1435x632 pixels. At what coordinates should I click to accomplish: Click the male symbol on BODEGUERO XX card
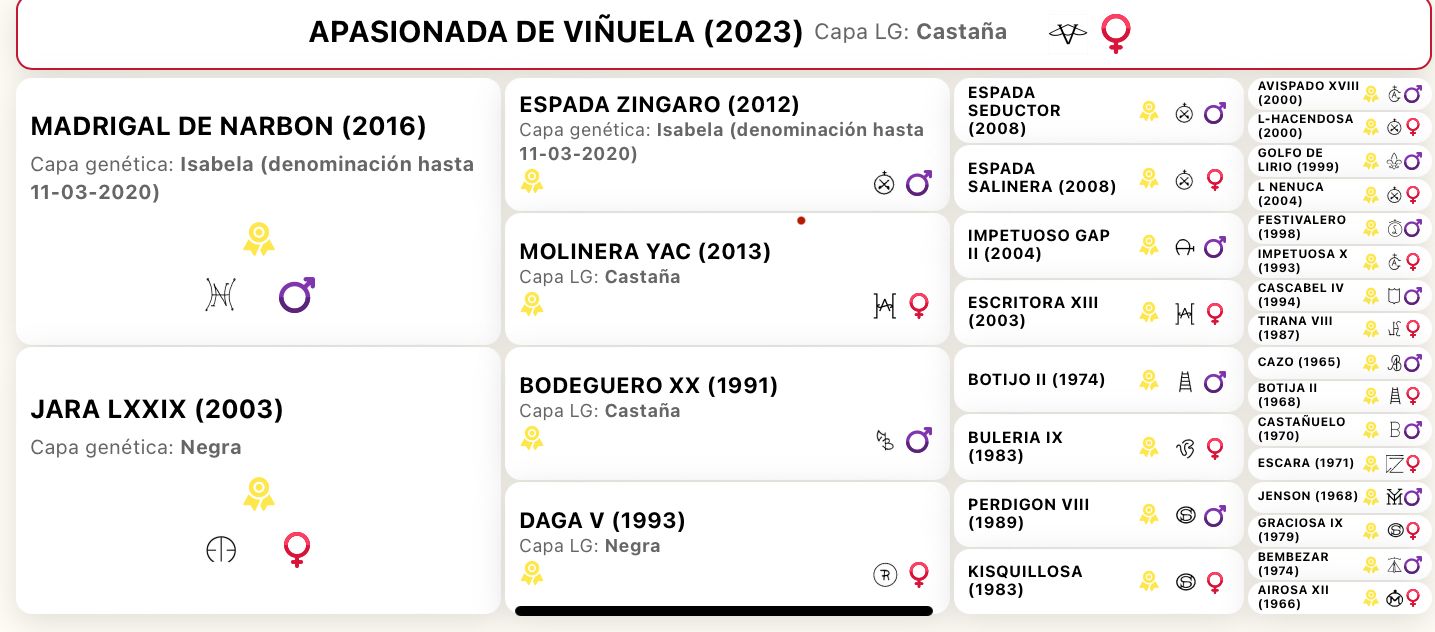click(918, 440)
